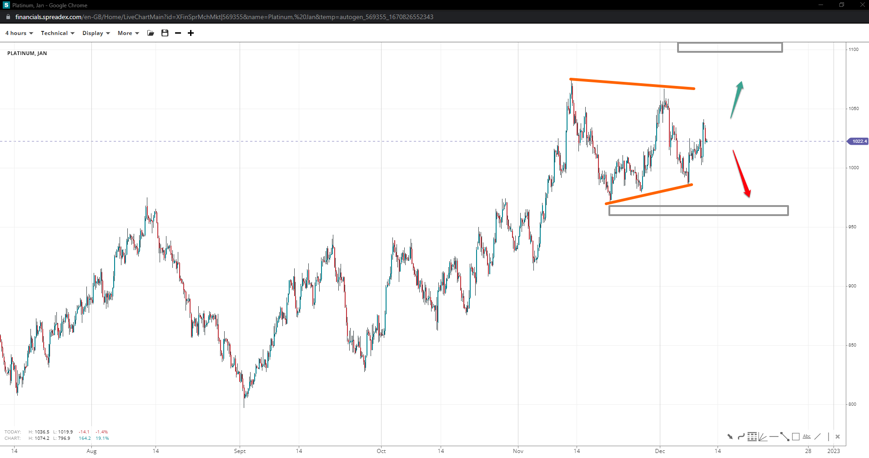This screenshot has height=458, width=869.
Task: Expand the Technical indicators dropdown
Action: tap(57, 33)
